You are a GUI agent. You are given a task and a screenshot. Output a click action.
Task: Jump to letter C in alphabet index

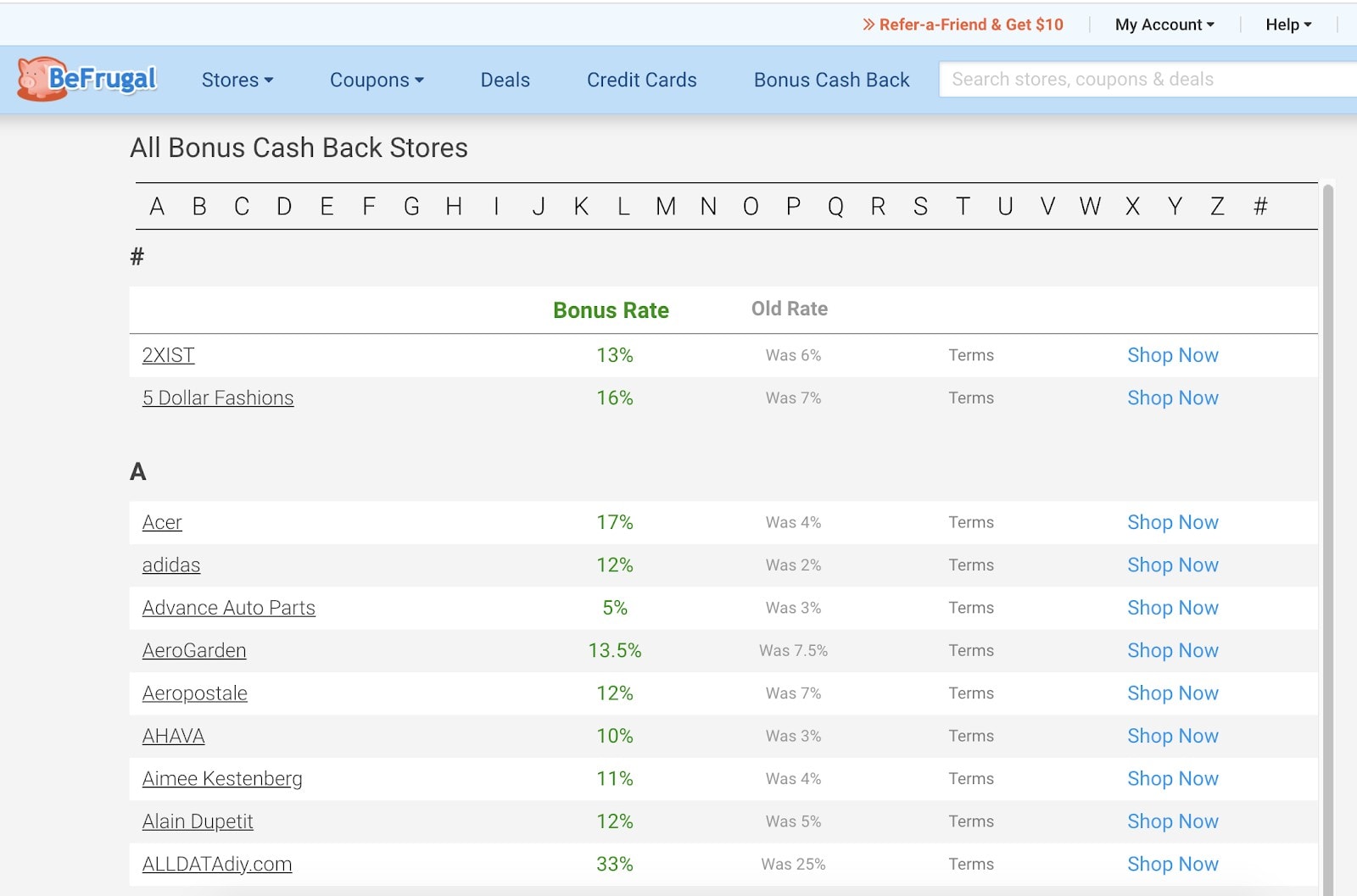[x=242, y=206]
